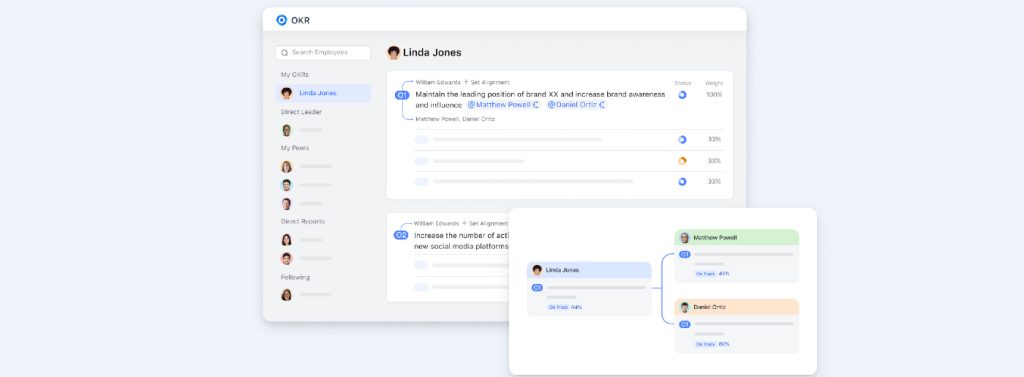Click Linda Jones avatar in alignment map
Screen dimensions: 1024x377
pos(537,270)
